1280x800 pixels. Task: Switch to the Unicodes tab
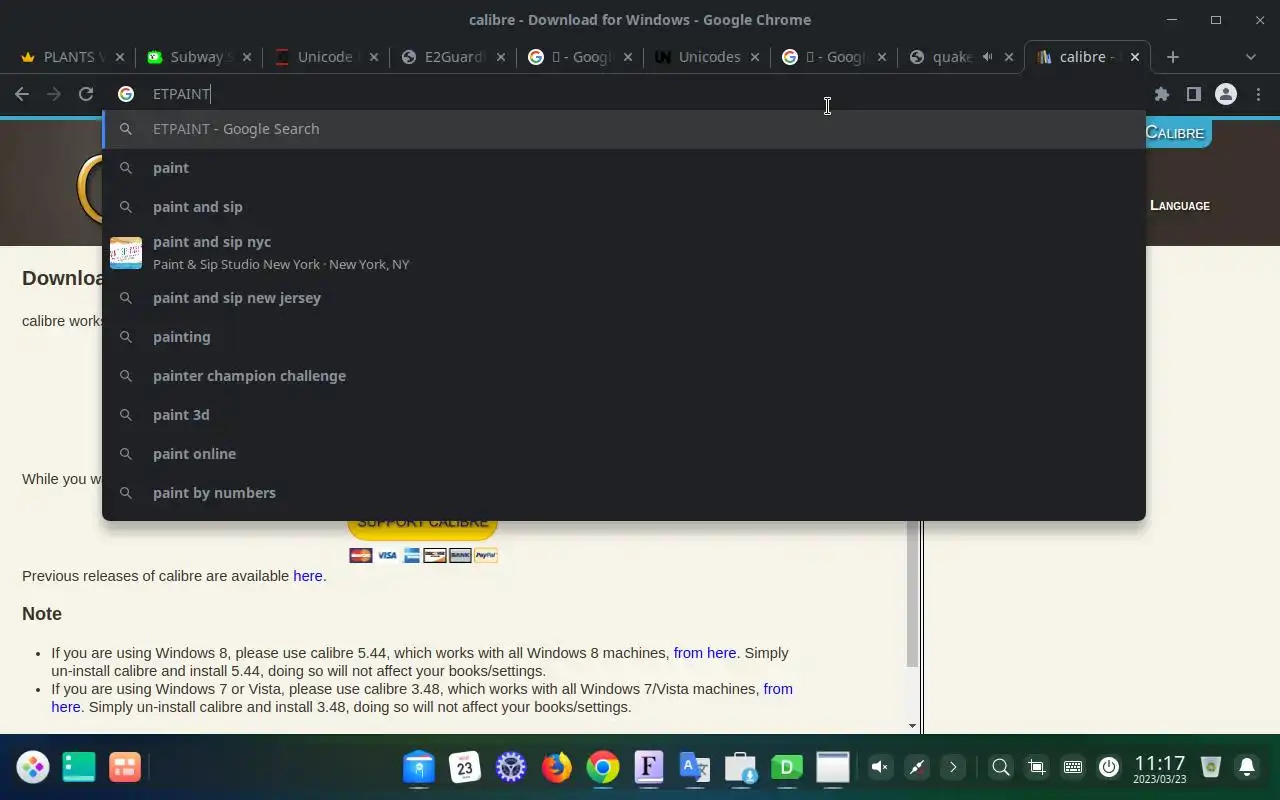click(x=706, y=57)
